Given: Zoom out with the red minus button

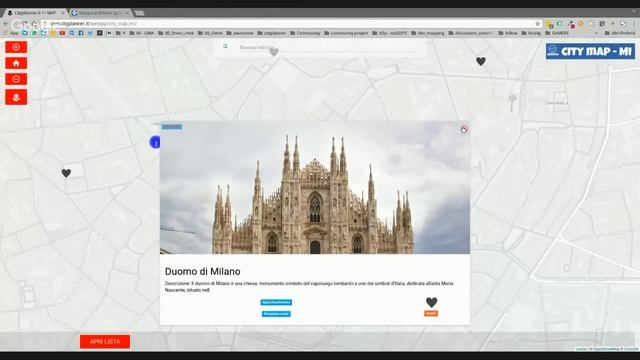Looking at the screenshot, I should (x=16, y=79).
